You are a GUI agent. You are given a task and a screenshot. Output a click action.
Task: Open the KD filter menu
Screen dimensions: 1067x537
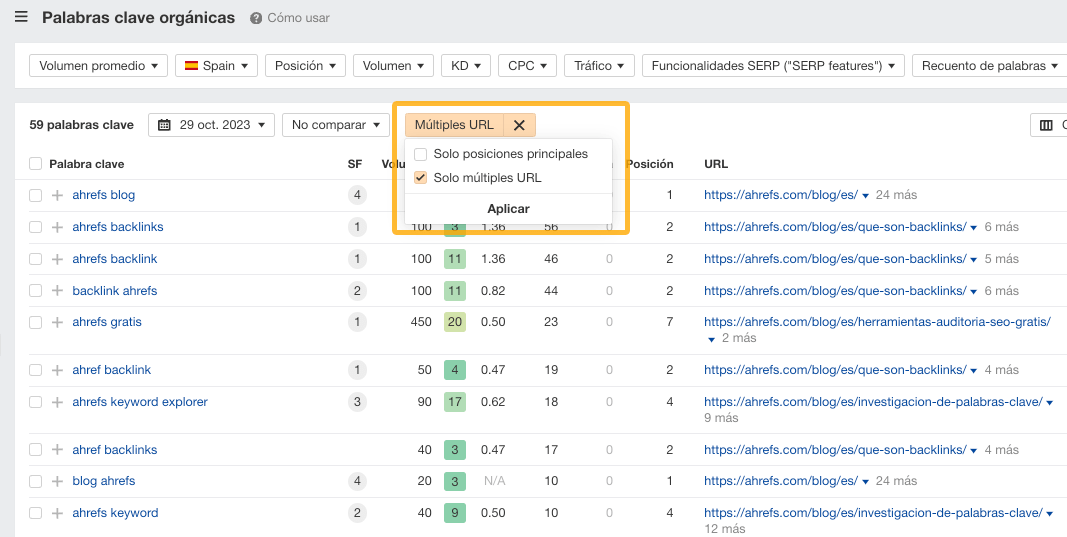[465, 66]
